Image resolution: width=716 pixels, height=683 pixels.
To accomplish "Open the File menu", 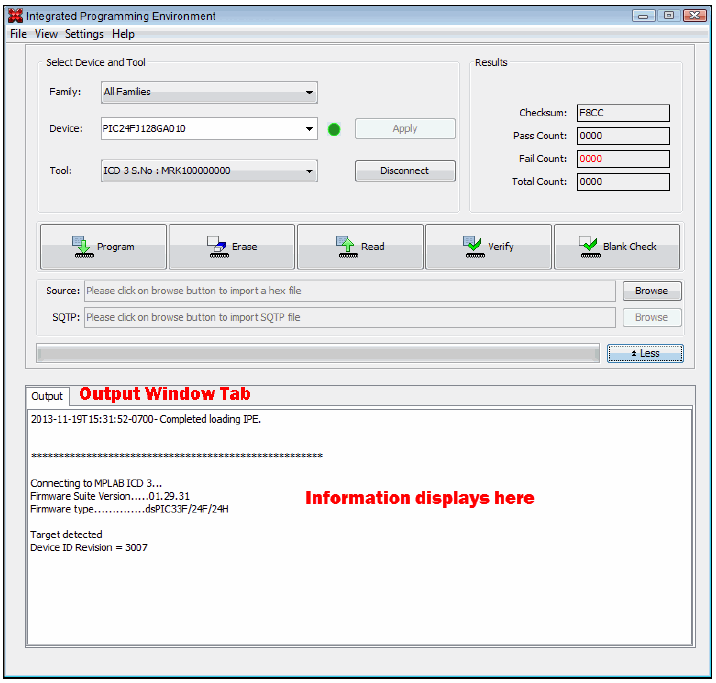I will (18, 34).
